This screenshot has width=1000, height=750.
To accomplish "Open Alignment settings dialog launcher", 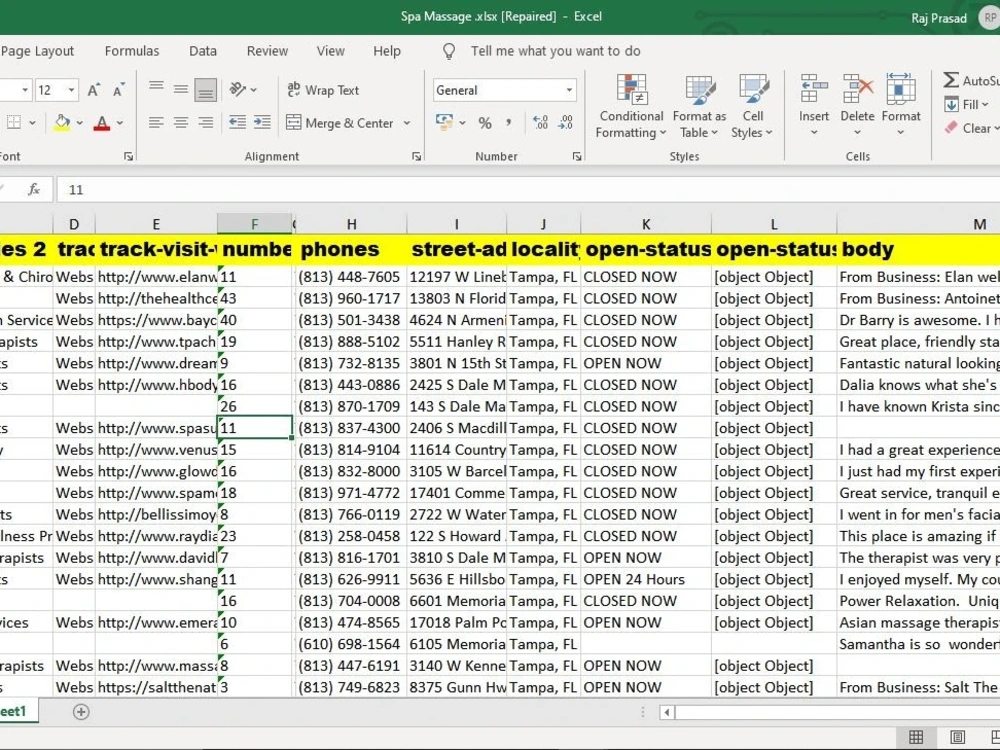I will (416, 156).
